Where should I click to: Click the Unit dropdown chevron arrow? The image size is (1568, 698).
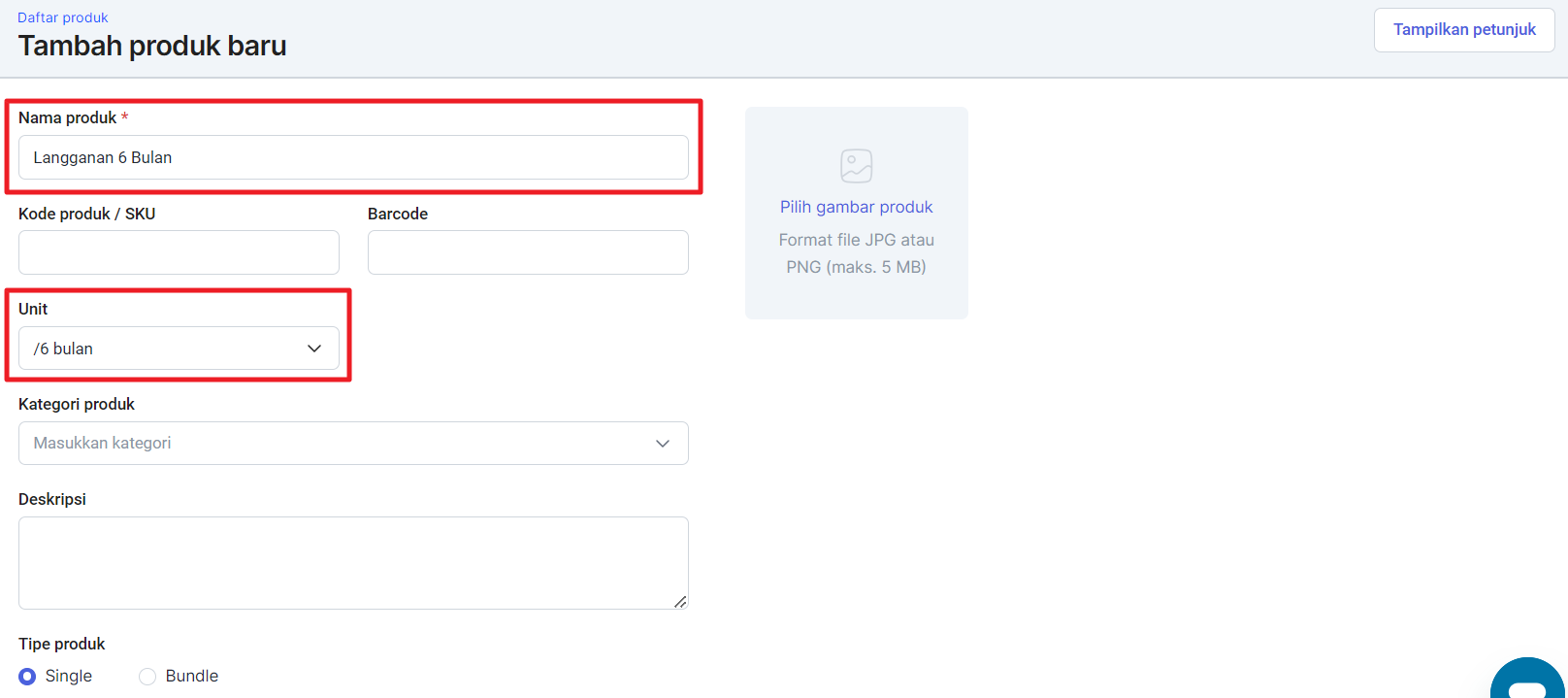(x=314, y=349)
